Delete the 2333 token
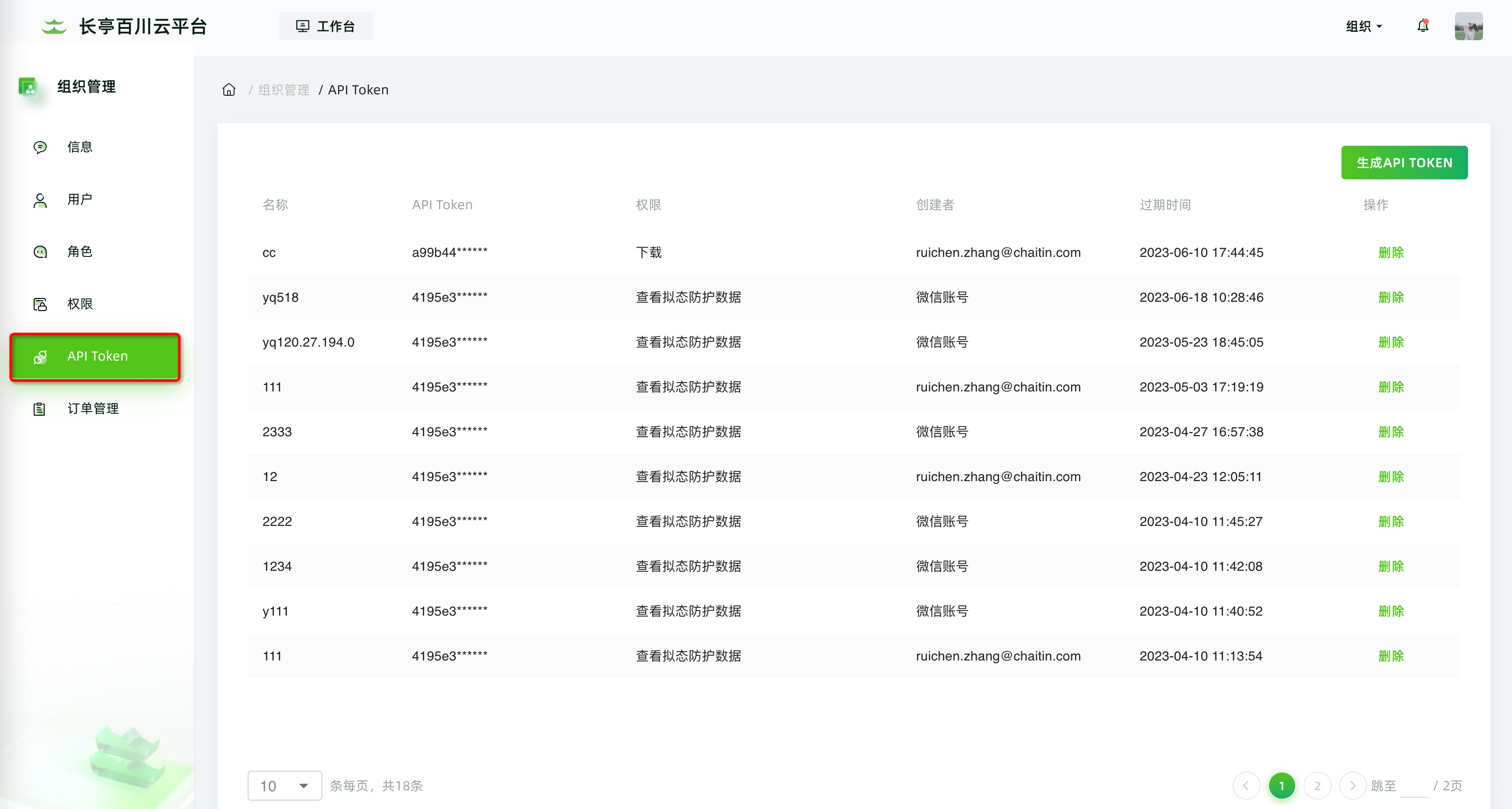Screen dimensions: 1512x809 pos(1391,432)
